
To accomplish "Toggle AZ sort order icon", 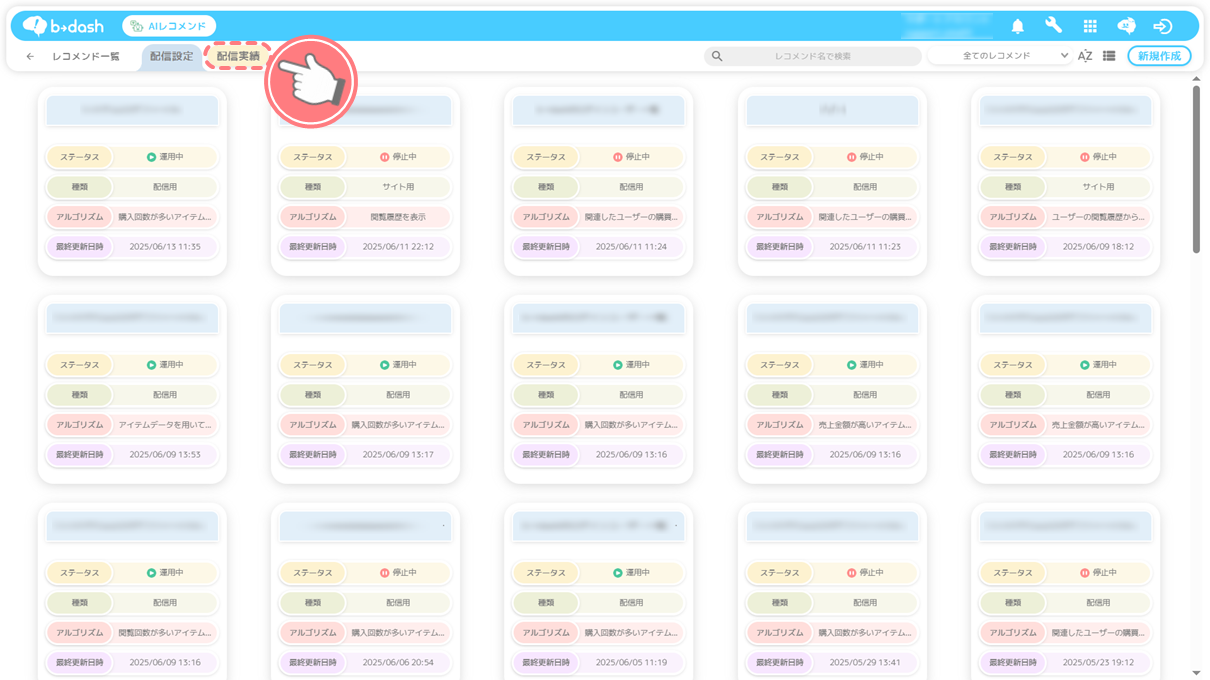I will 1085,56.
